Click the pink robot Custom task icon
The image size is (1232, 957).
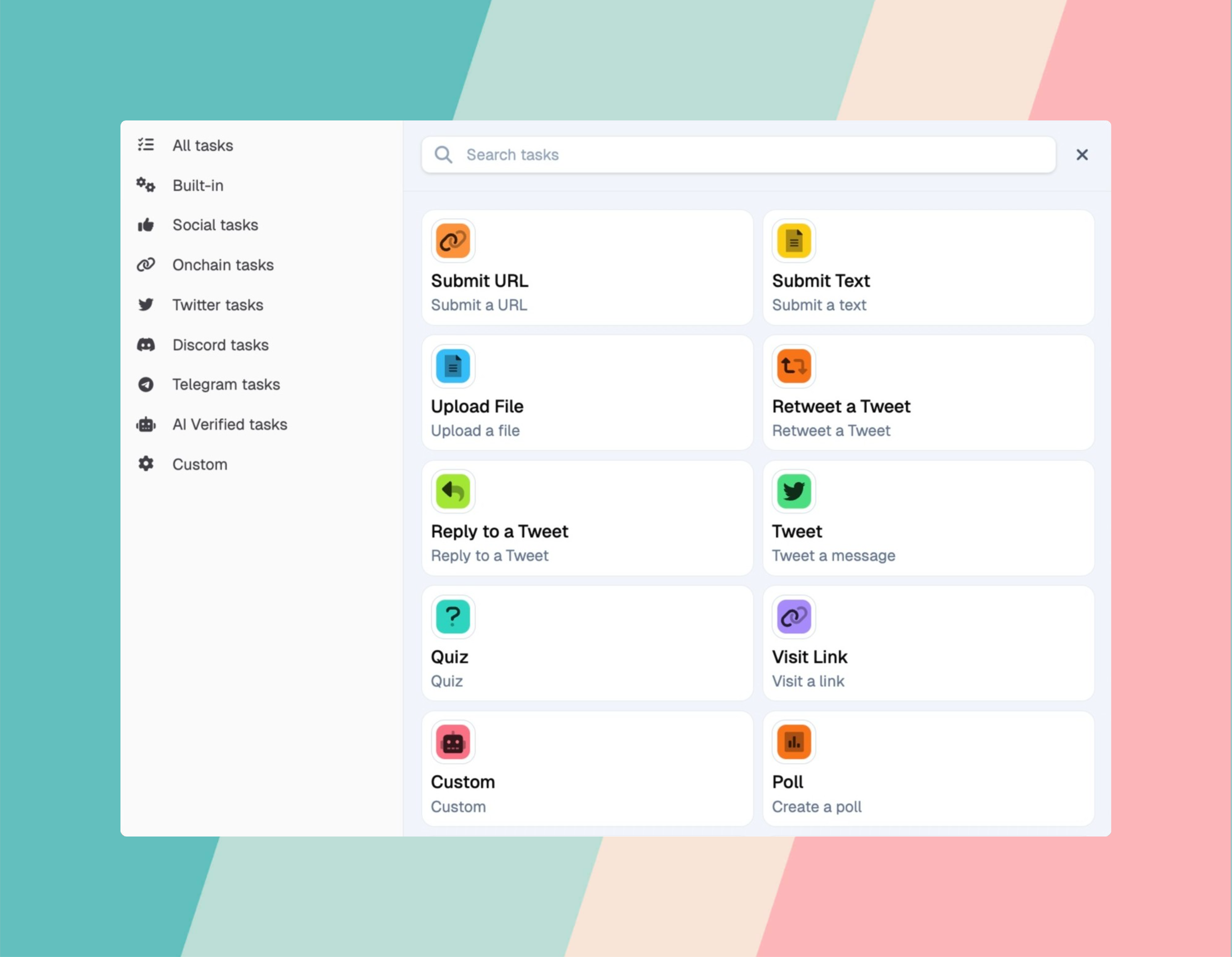click(x=453, y=742)
